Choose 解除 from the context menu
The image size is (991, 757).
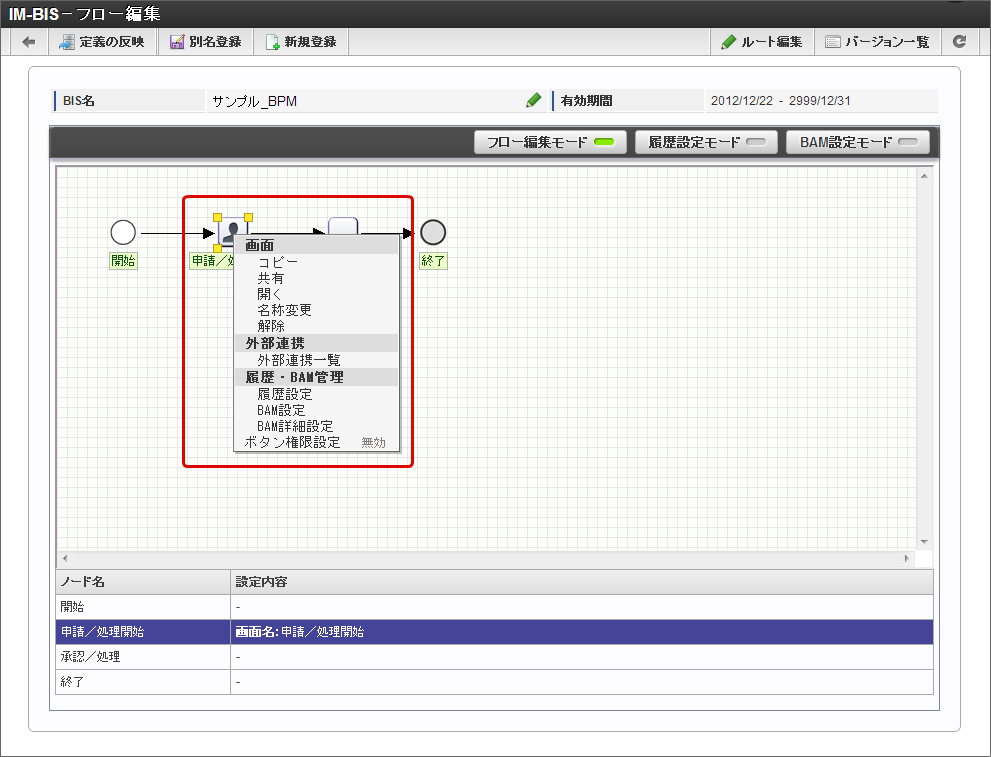(316, 326)
